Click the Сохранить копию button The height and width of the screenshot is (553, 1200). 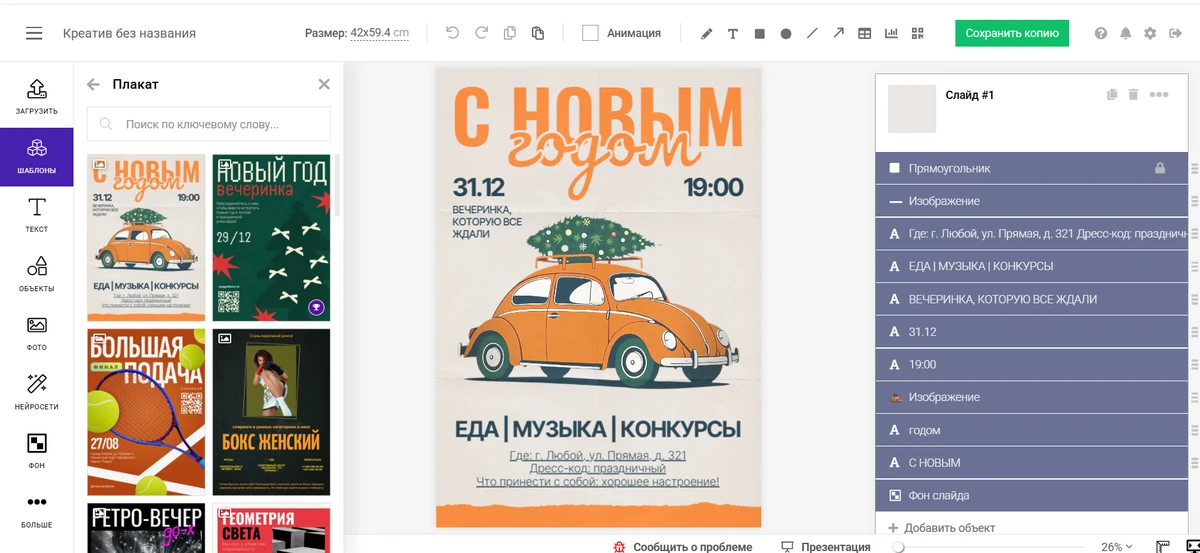1011,33
